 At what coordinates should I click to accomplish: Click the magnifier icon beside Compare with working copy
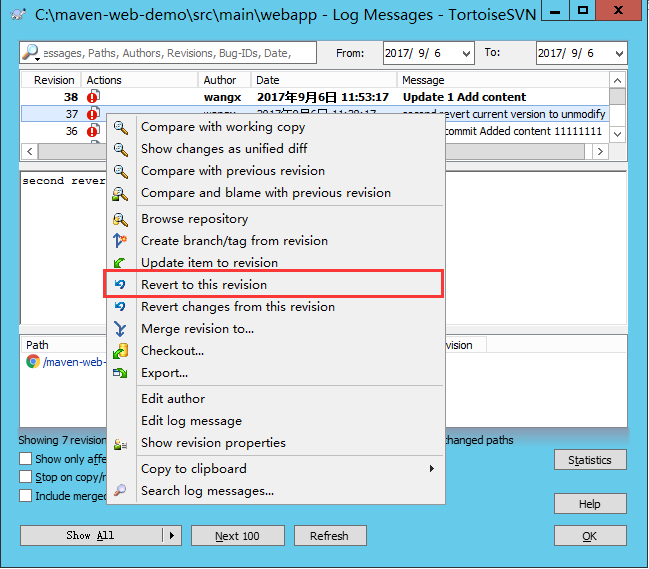point(120,127)
